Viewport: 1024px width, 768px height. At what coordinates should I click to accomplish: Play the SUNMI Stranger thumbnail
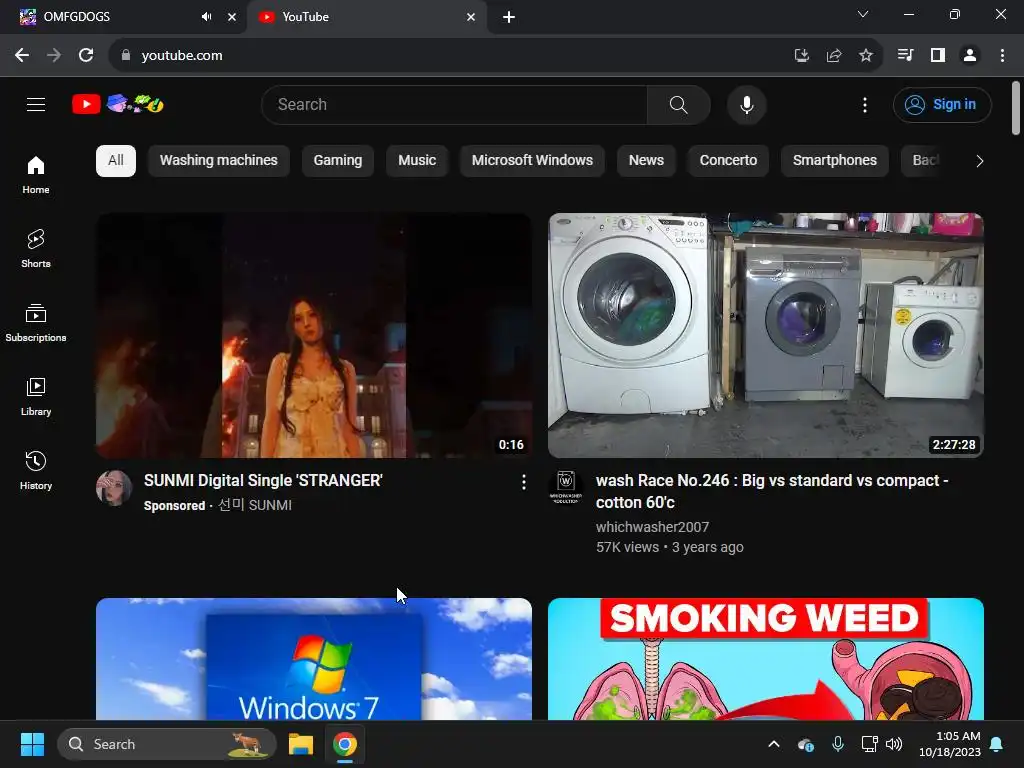pyautogui.click(x=313, y=336)
